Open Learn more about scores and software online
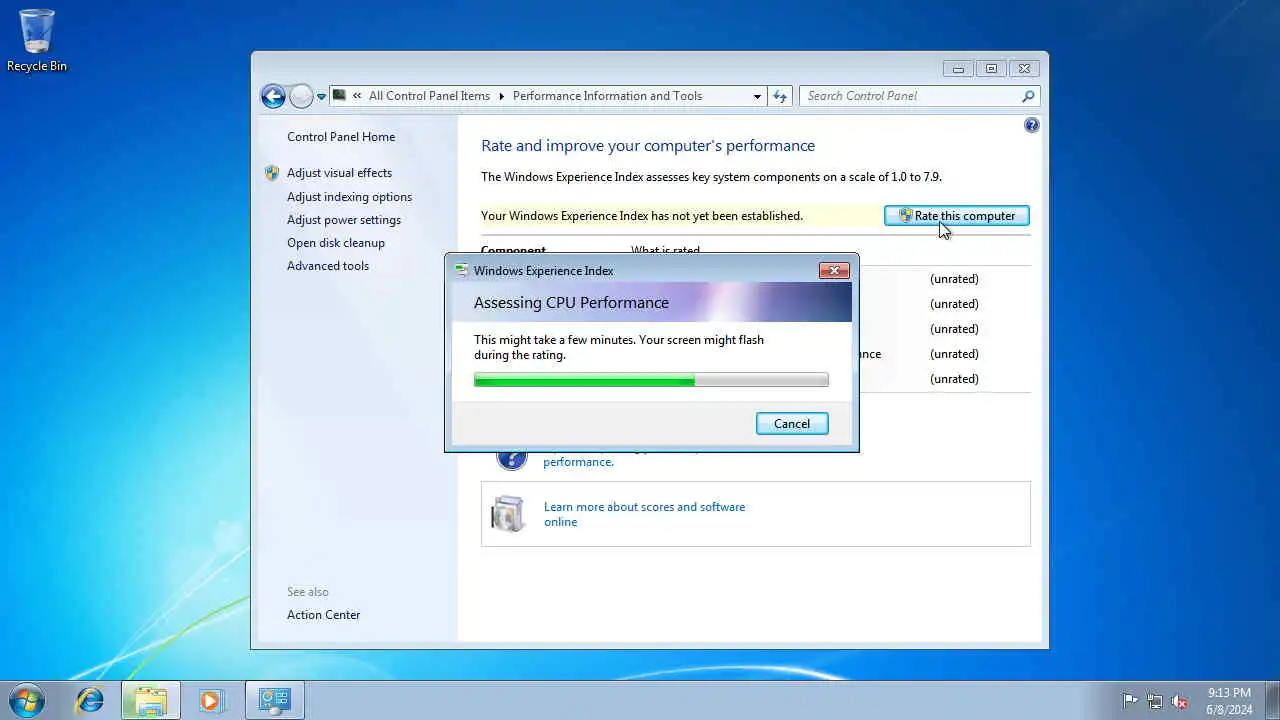 [644, 514]
